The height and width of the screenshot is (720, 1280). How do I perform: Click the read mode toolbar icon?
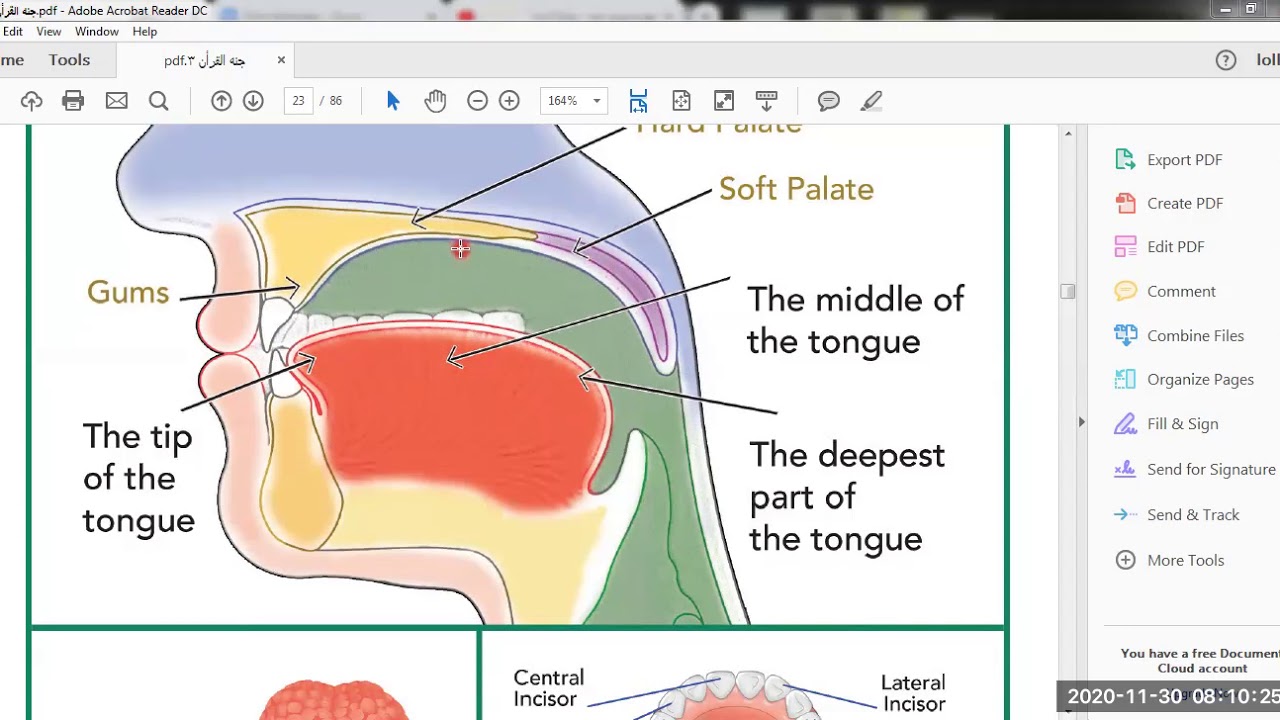click(767, 101)
